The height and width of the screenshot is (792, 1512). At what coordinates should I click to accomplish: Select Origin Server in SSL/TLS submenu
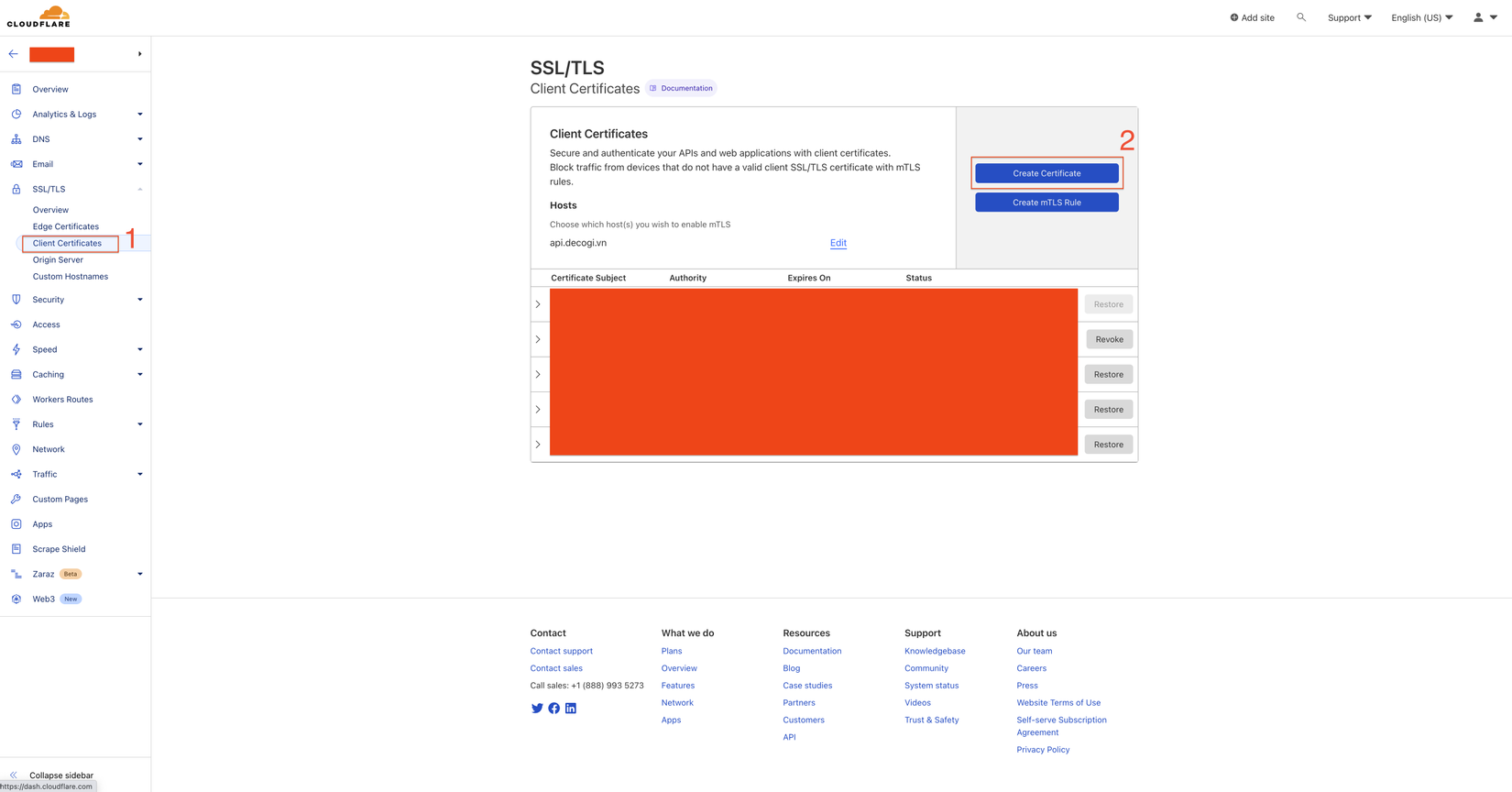(x=58, y=259)
